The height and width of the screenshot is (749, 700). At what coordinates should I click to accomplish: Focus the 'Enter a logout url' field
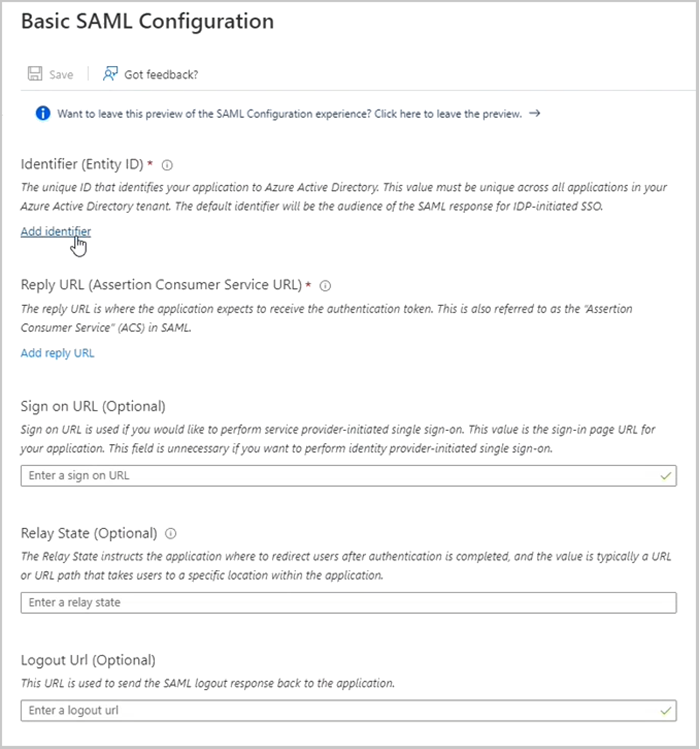click(340, 711)
